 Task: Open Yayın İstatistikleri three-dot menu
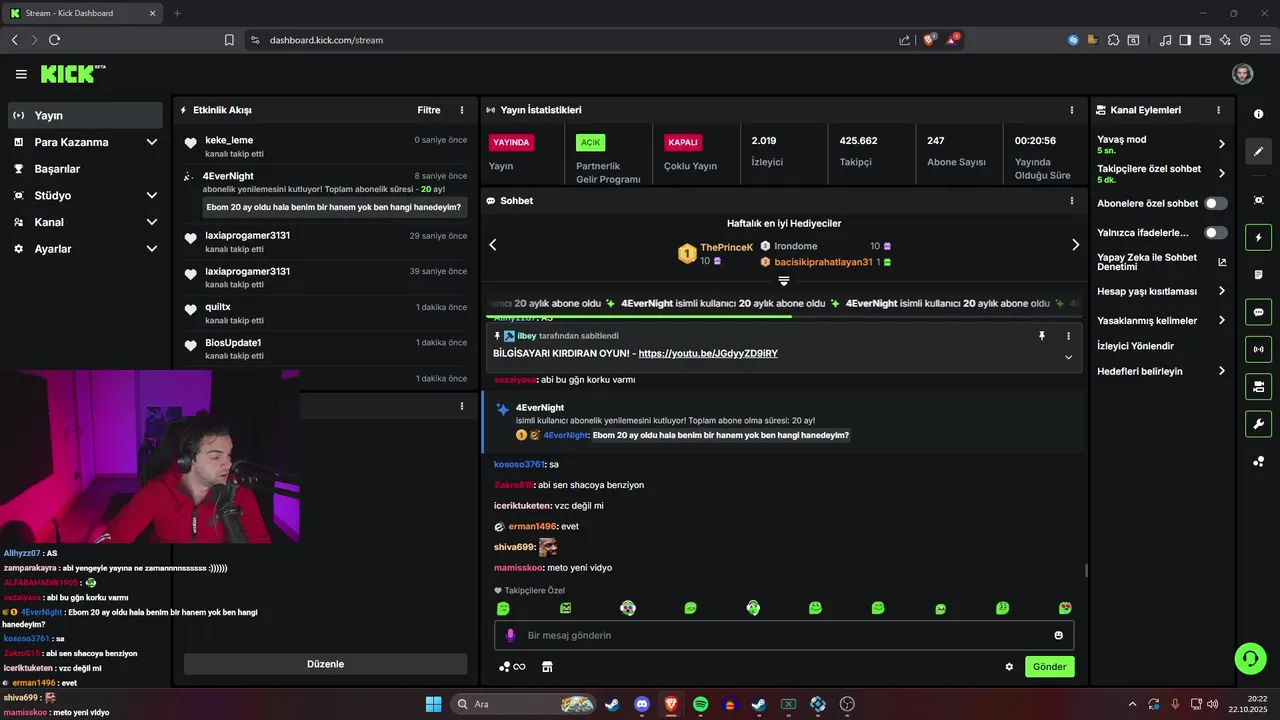coord(1072,110)
